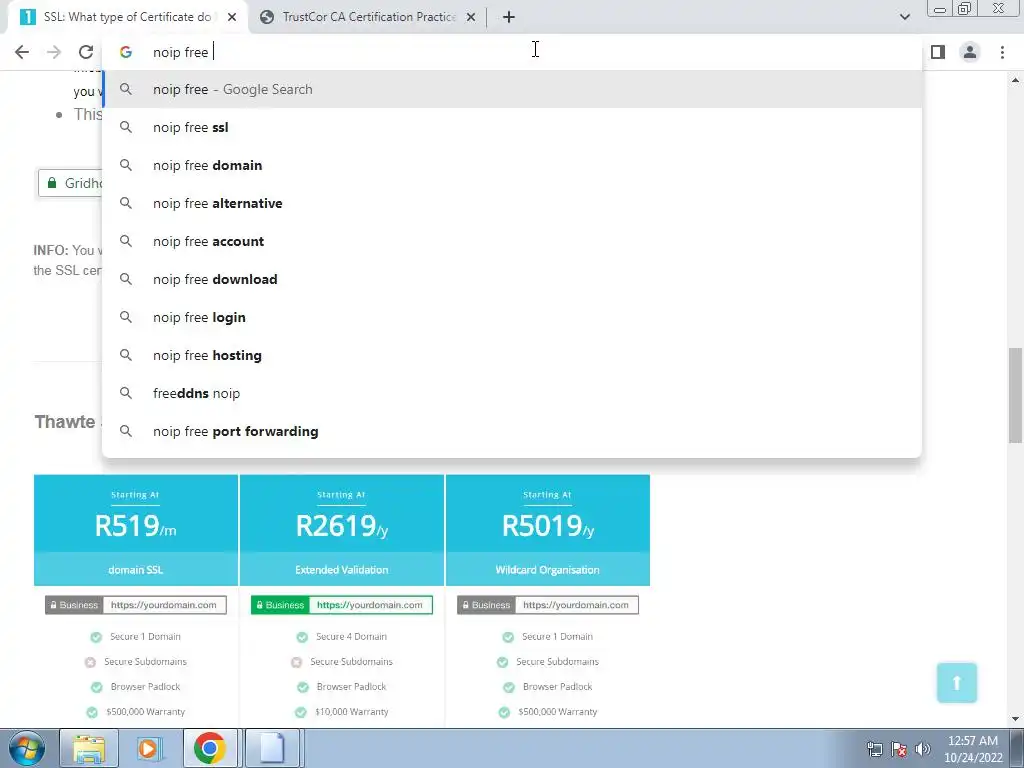Click '$10,000 Warranty' feature text

[x=351, y=712]
